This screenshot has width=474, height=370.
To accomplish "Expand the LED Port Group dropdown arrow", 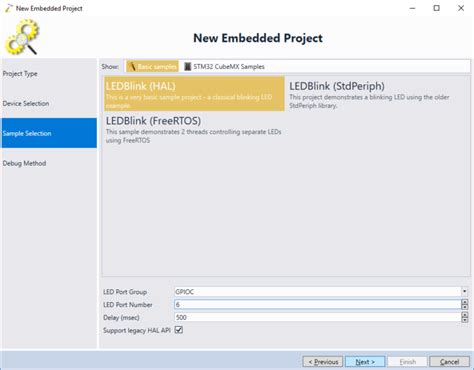I will tap(464, 291).
